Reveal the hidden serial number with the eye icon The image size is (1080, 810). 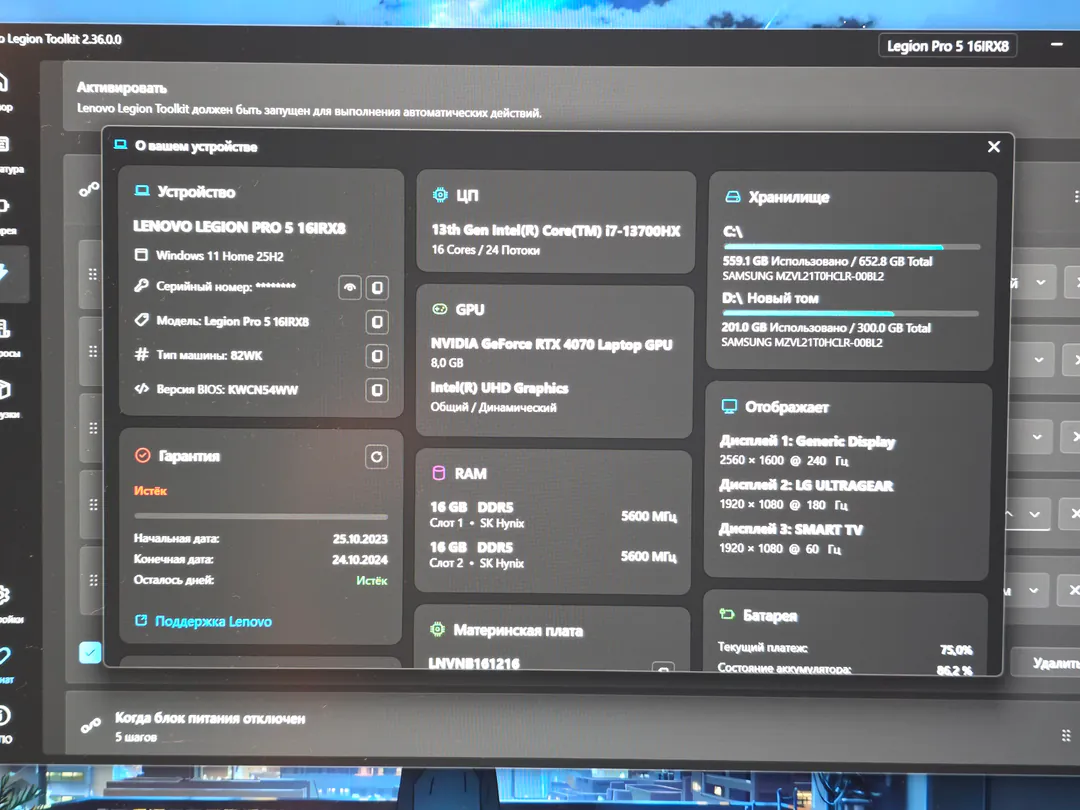pos(350,287)
